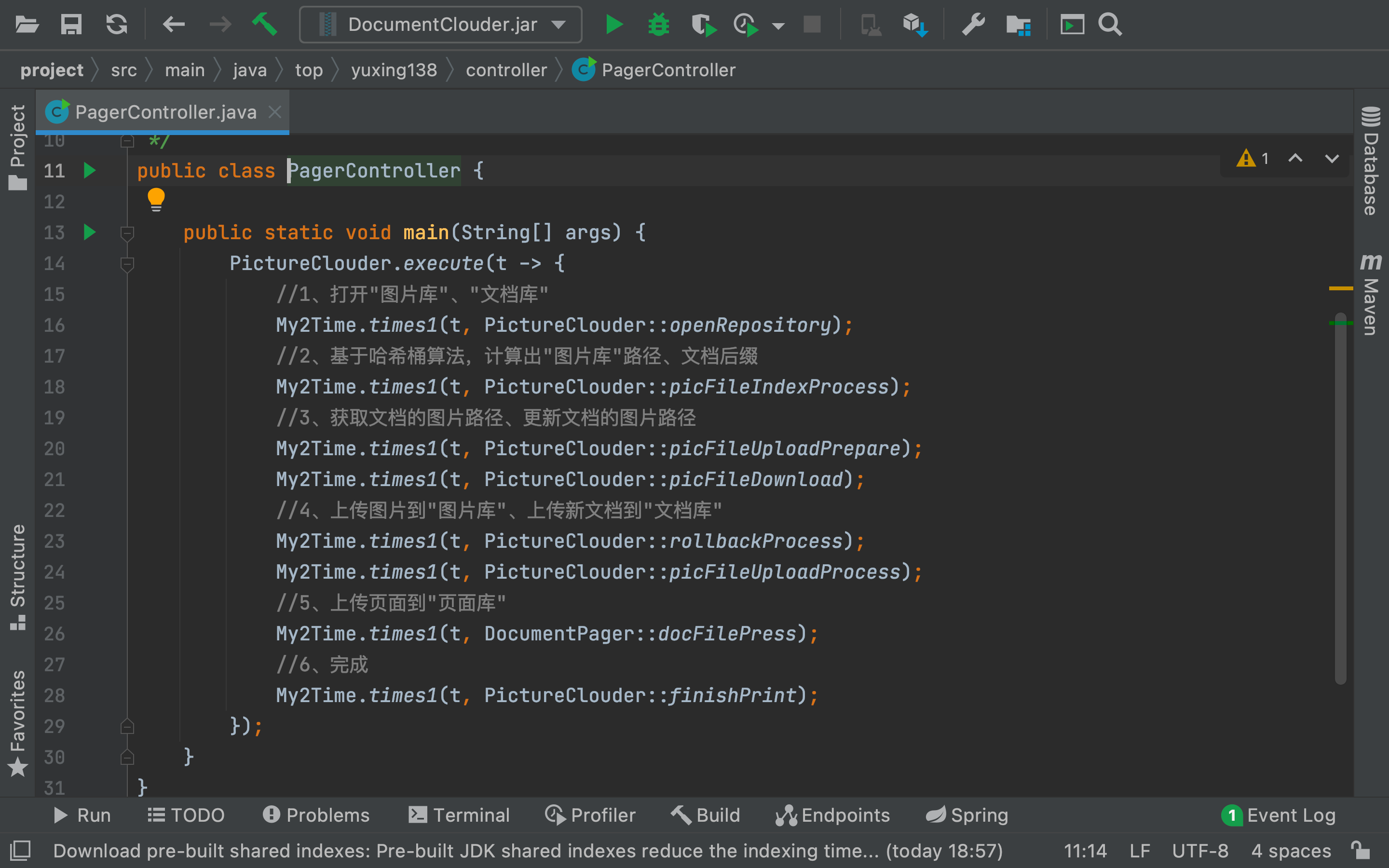Viewport: 1389px width, 868px height.
Task: Open the Run tool window
Action: [x=82, y=815]
